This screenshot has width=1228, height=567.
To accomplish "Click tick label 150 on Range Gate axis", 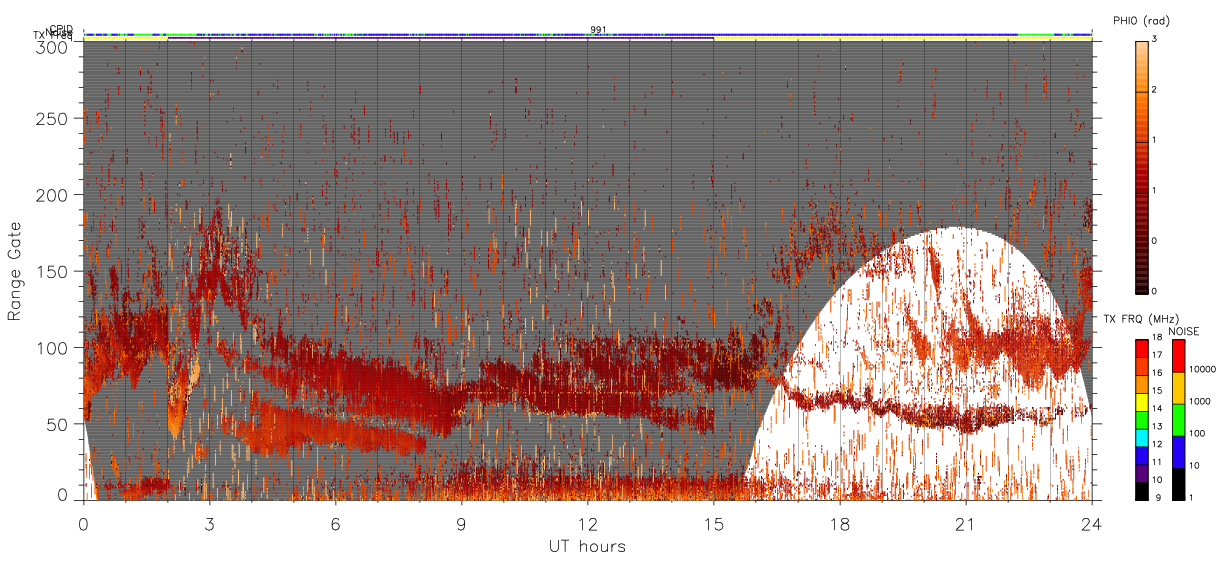I will (52, 271).
